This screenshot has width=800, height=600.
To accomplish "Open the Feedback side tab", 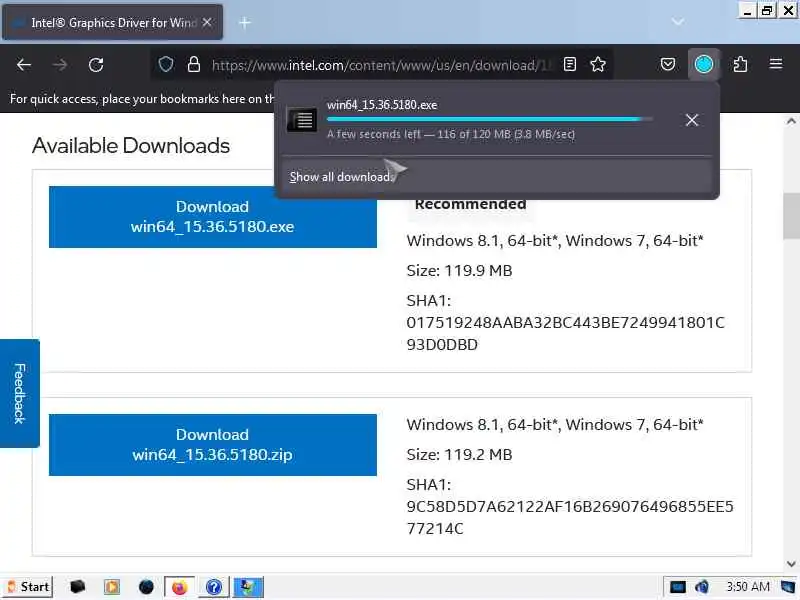I will pyautogui.click(x=19, y=393).
